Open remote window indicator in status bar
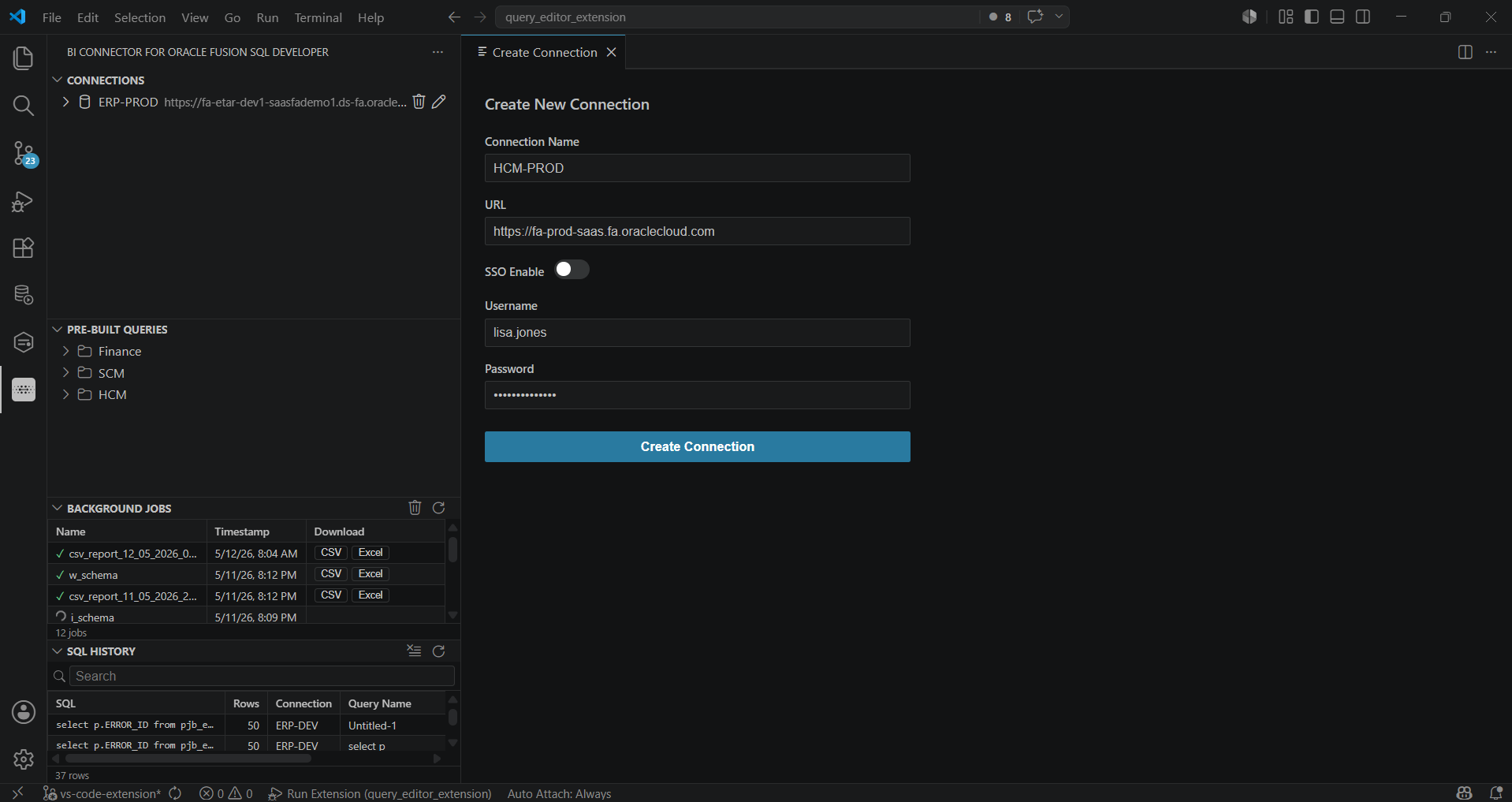 point(18,793)
